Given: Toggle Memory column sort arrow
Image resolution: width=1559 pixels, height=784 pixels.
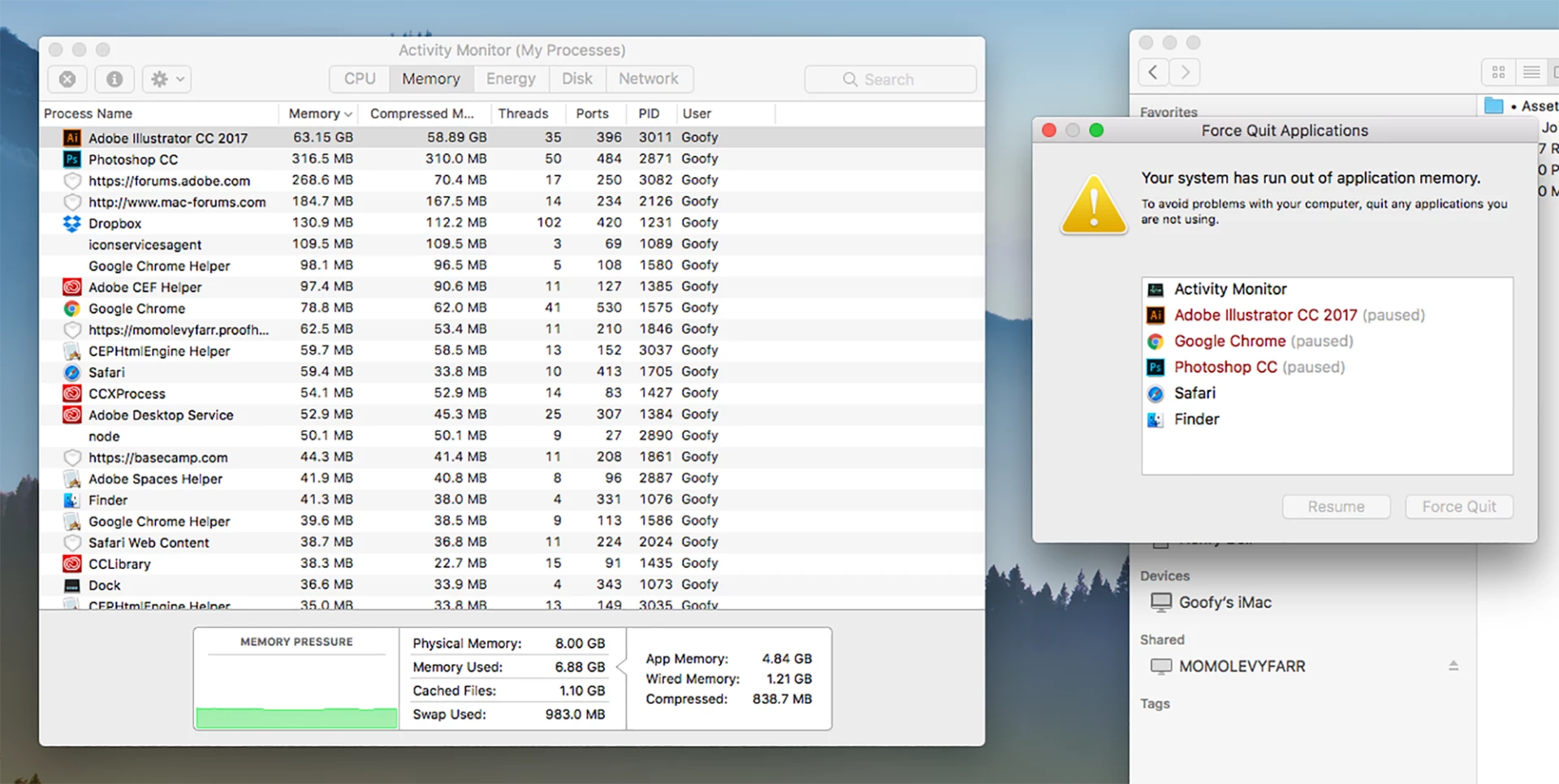Looking at the screenshot, I should pos(348,114).
